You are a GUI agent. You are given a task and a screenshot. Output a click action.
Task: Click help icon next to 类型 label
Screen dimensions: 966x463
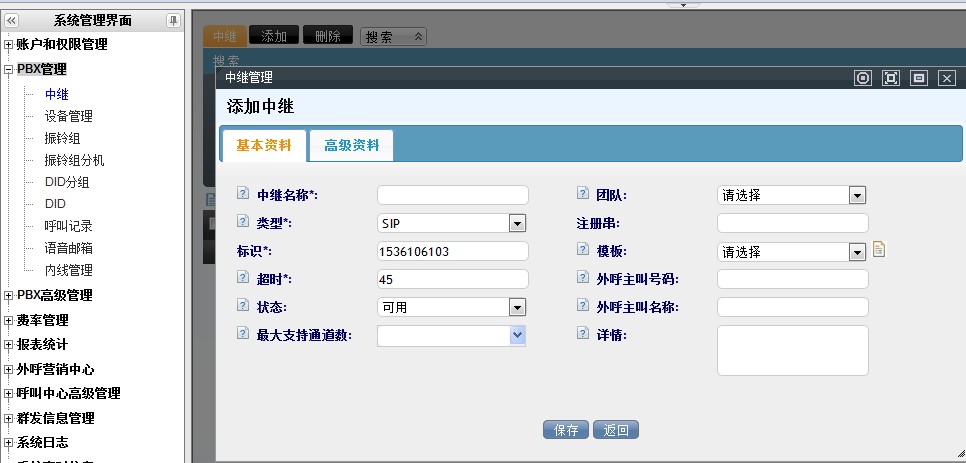243,222
